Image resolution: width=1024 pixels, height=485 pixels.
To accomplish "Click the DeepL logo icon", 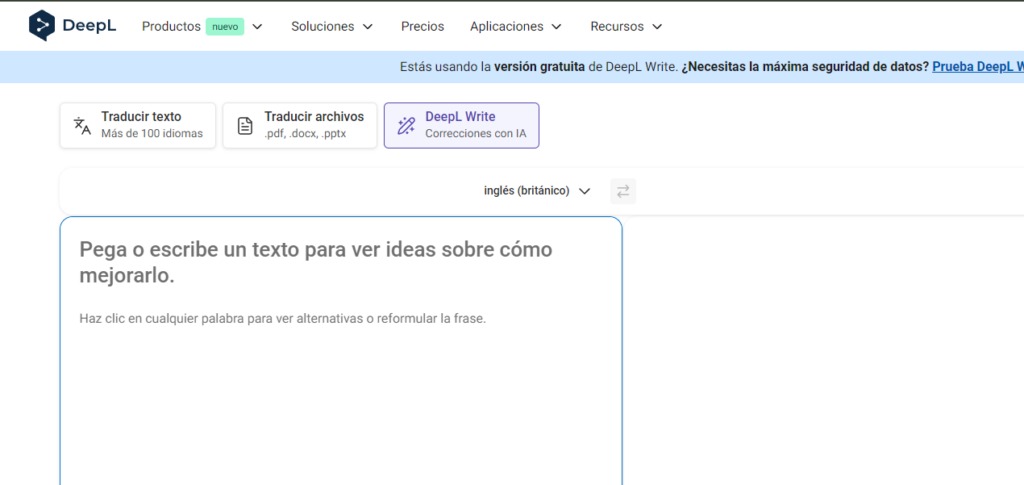I will (42, 26).
